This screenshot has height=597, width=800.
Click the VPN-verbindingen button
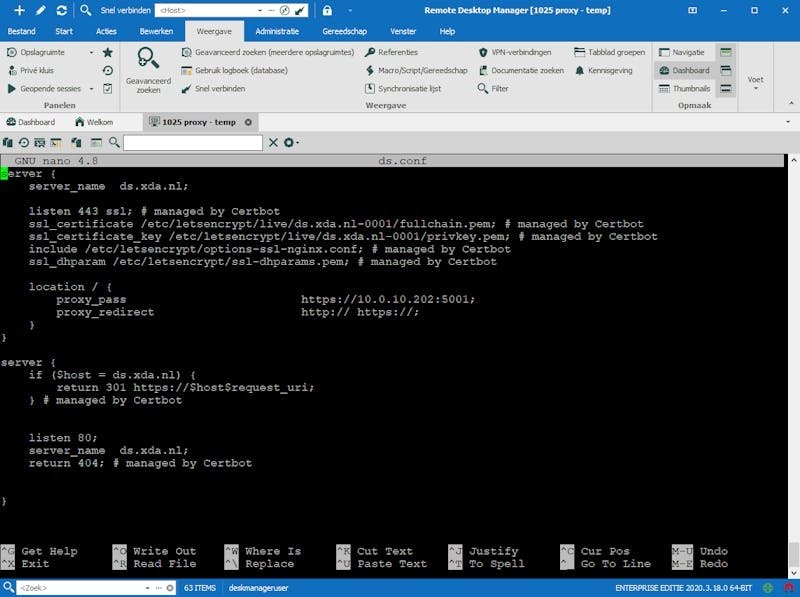515,52
